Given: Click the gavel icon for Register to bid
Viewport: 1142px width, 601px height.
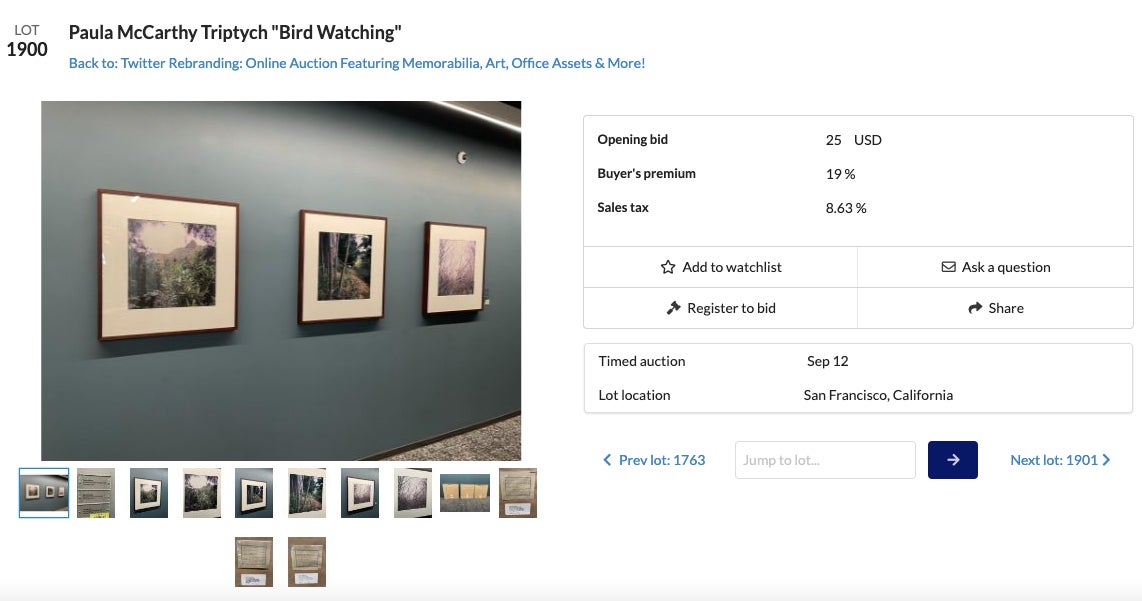Looking at the screenshot, I should click(x=673, y=308).
